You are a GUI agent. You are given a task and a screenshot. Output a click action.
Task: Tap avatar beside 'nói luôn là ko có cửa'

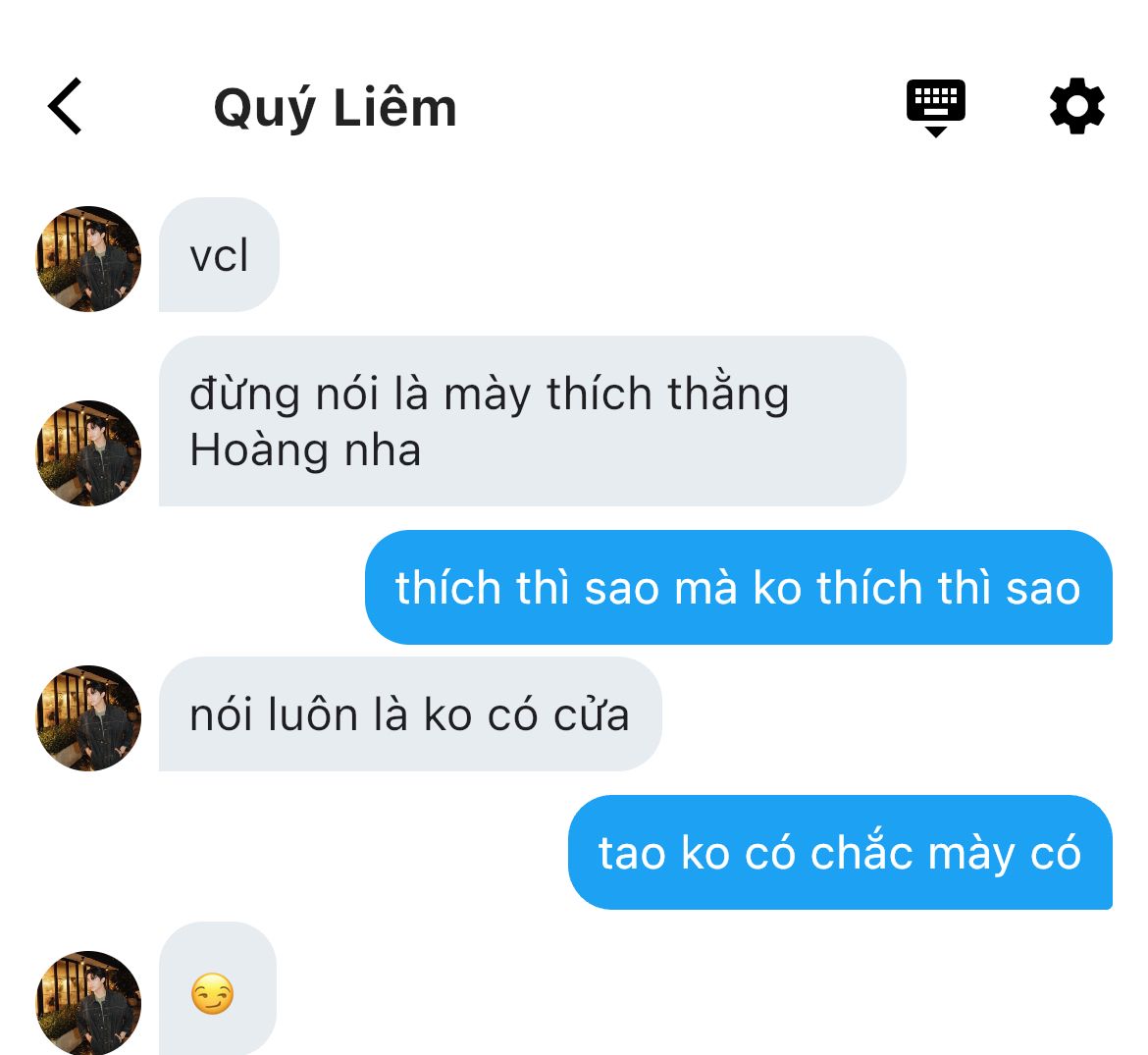point(88,718)
